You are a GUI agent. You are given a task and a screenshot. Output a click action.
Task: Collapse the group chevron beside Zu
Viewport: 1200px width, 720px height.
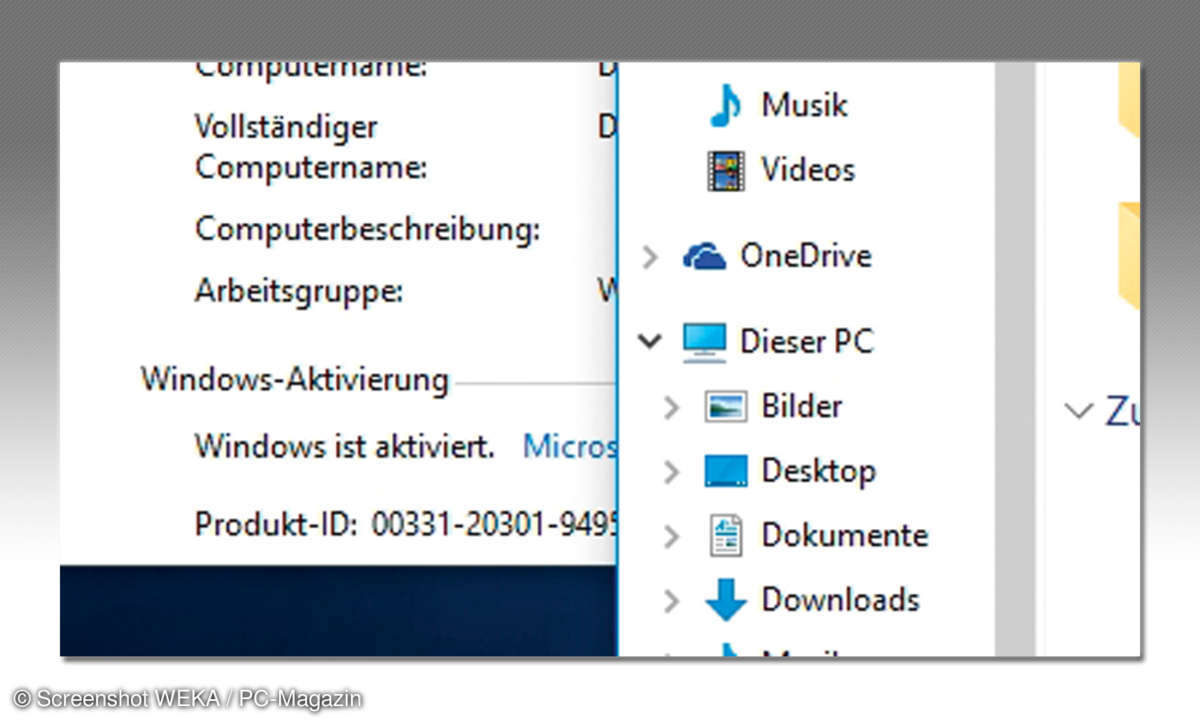coord(1078,410)
